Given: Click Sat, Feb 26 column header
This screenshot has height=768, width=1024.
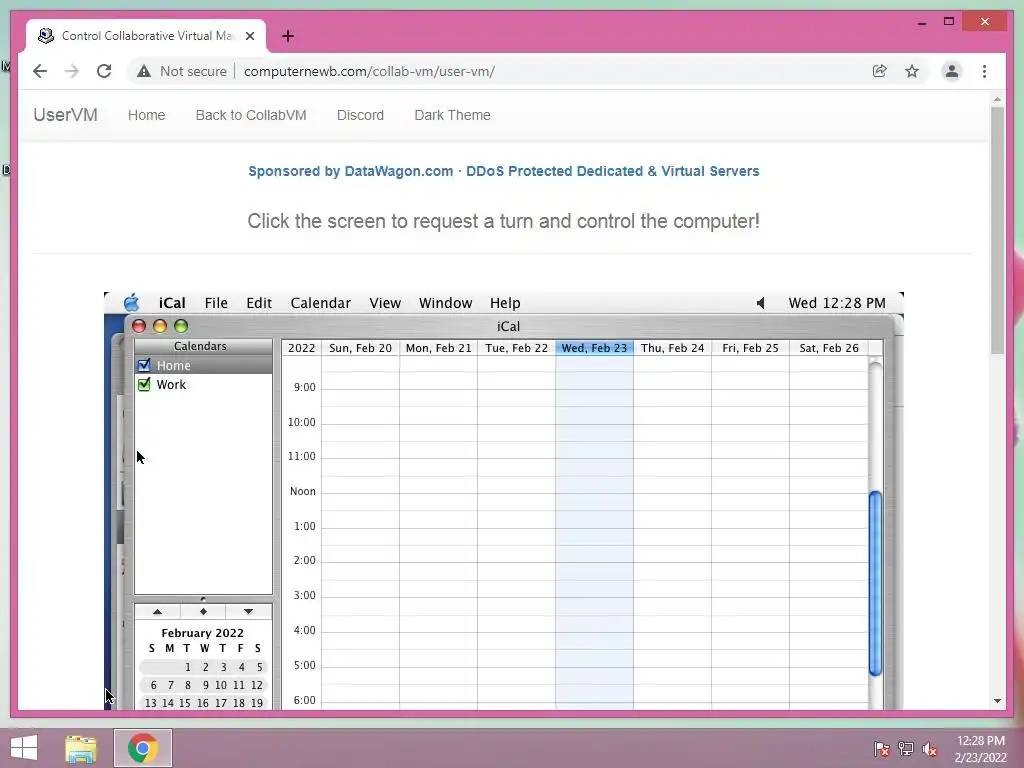Looking at the screenshot, I should [829, 348].
